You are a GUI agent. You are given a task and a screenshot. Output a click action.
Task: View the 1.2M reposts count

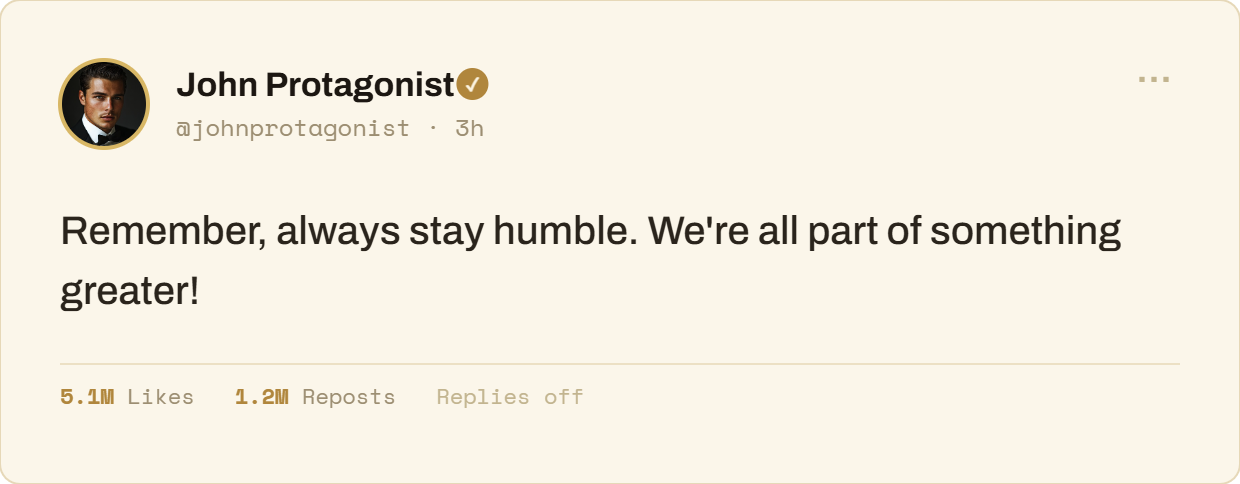(x=262, y=397)
